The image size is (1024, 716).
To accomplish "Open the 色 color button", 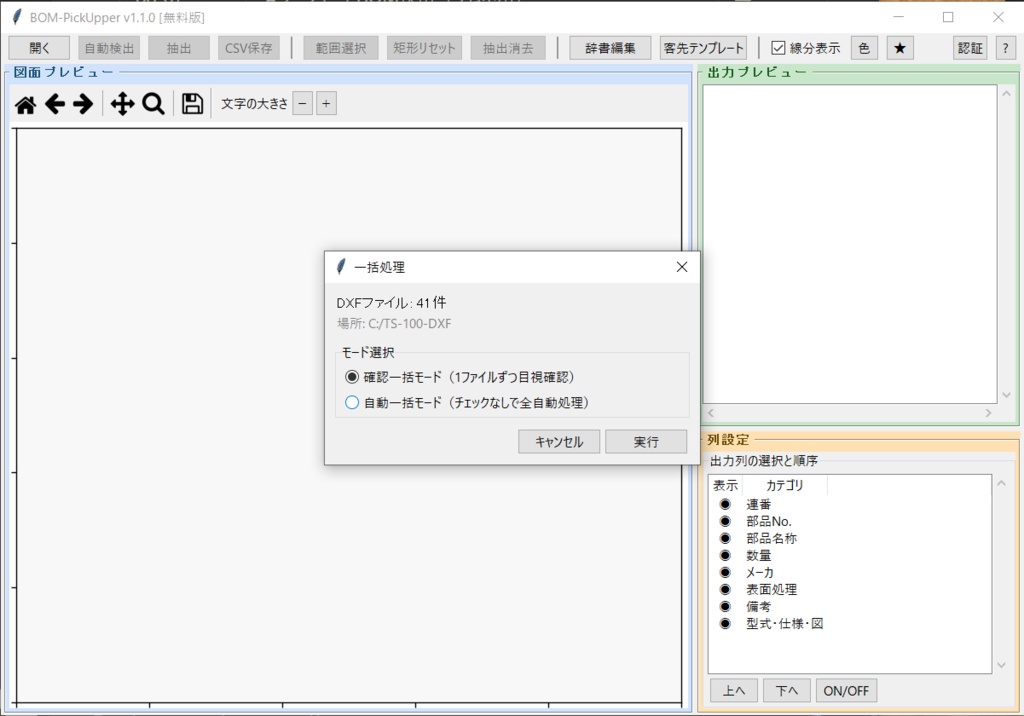I will (x=864, y=48).
